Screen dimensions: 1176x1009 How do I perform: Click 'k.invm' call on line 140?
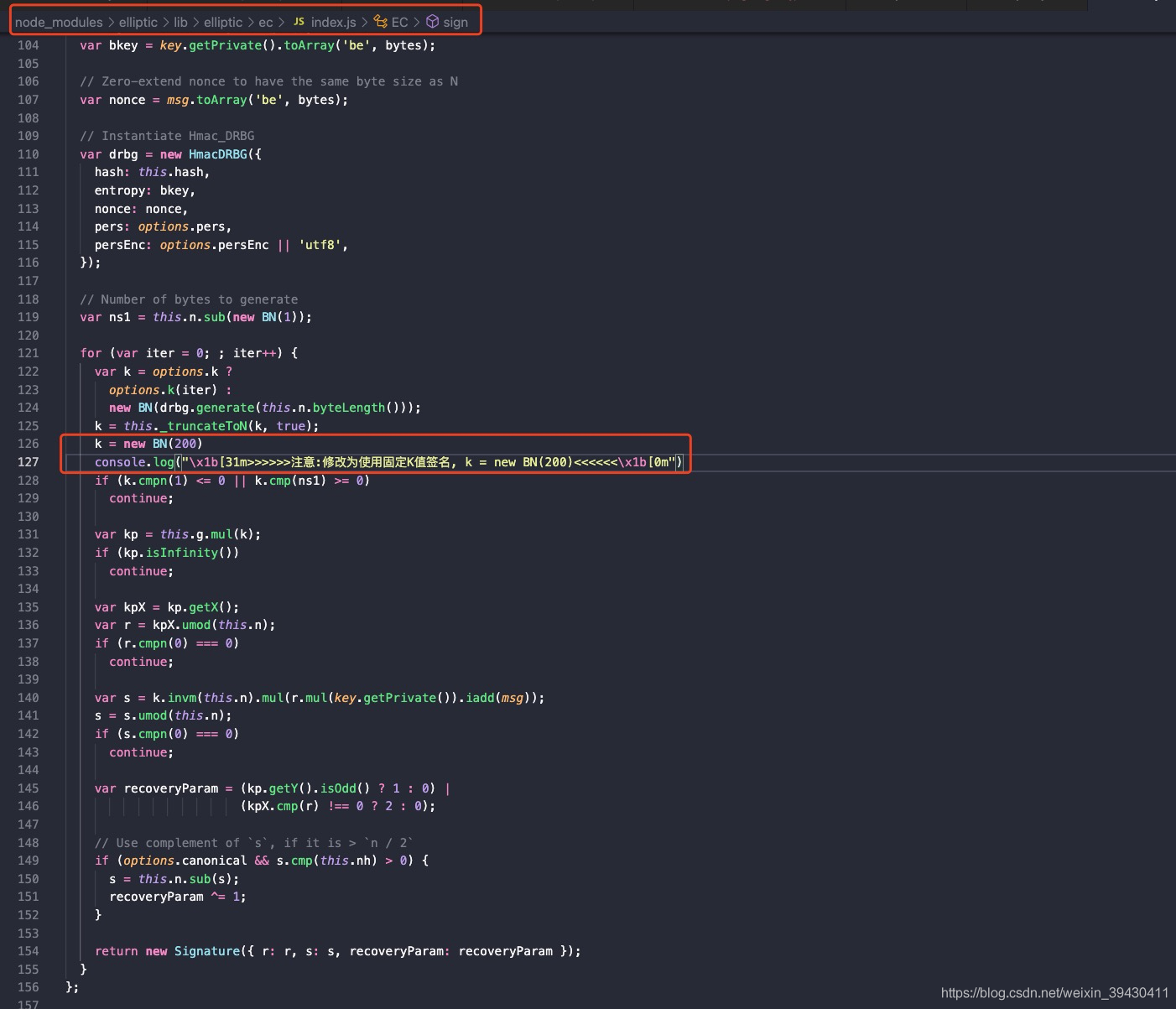pyautogui.click(x=174, y=698)
